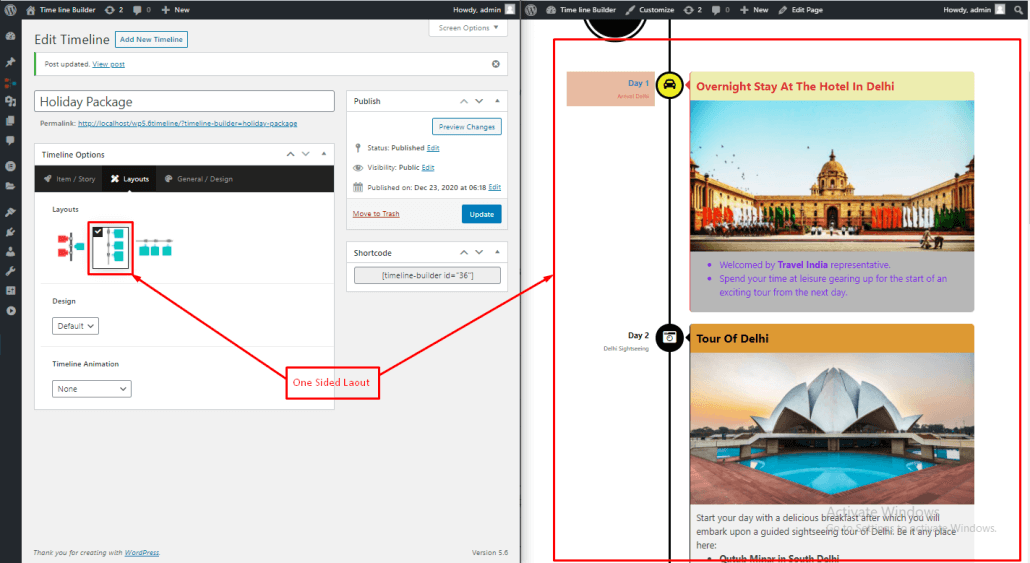
Task: Expand the Screen Options panel
Action: click(x=468, y=28)
